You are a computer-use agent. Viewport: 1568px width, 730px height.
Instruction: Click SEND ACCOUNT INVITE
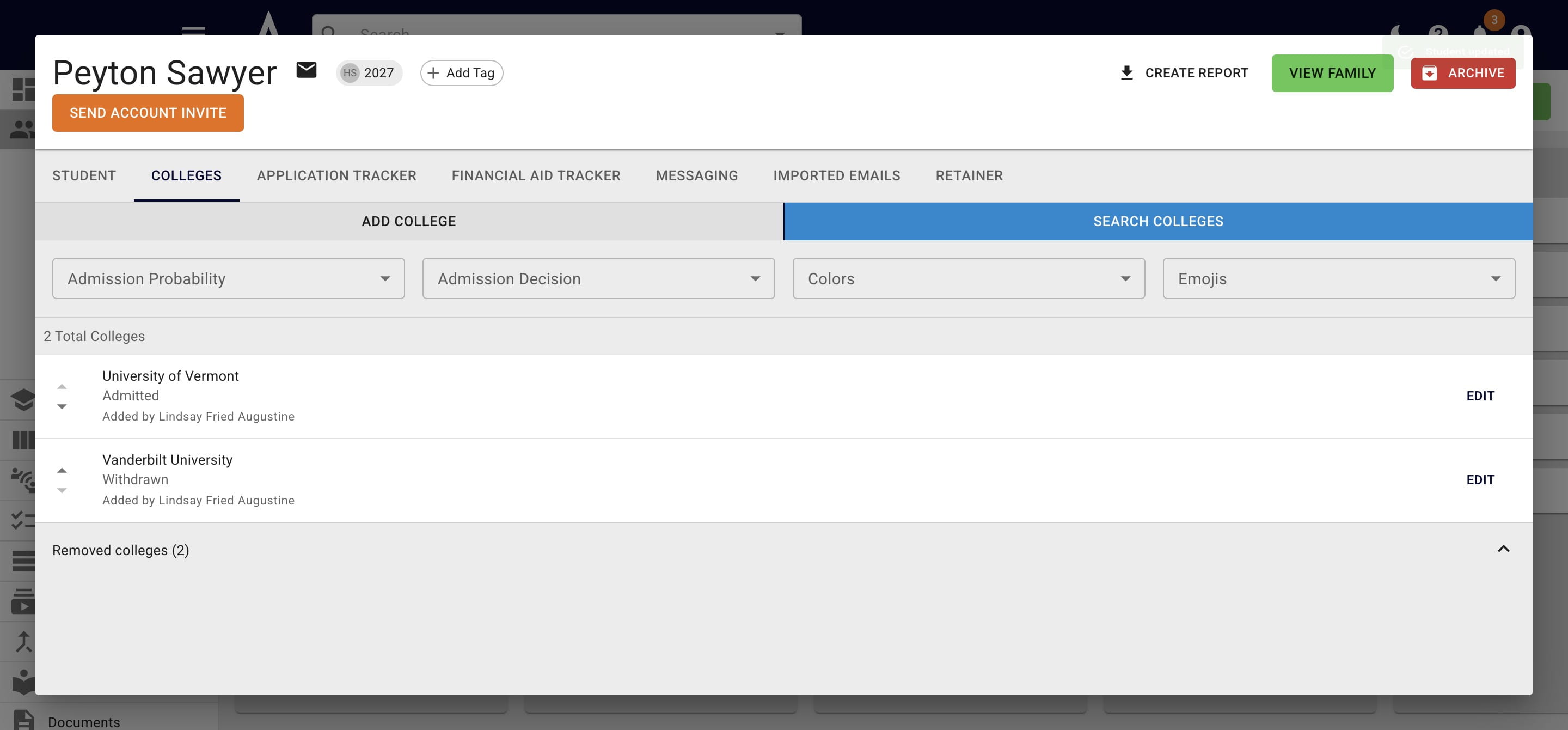pos(148,113)
